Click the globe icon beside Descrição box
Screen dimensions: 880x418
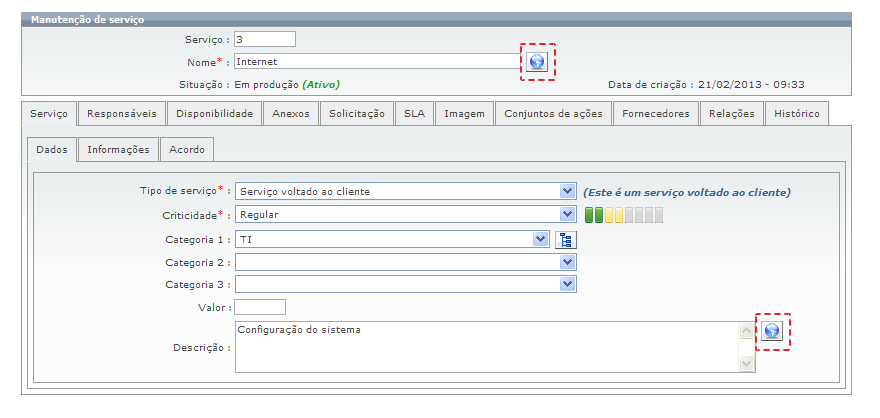(772, 332)
